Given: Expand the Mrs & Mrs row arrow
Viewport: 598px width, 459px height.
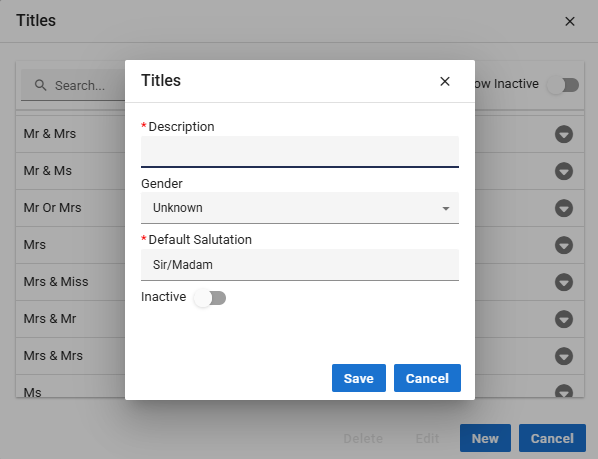Looking at the screenshot, I should (564, 356).
